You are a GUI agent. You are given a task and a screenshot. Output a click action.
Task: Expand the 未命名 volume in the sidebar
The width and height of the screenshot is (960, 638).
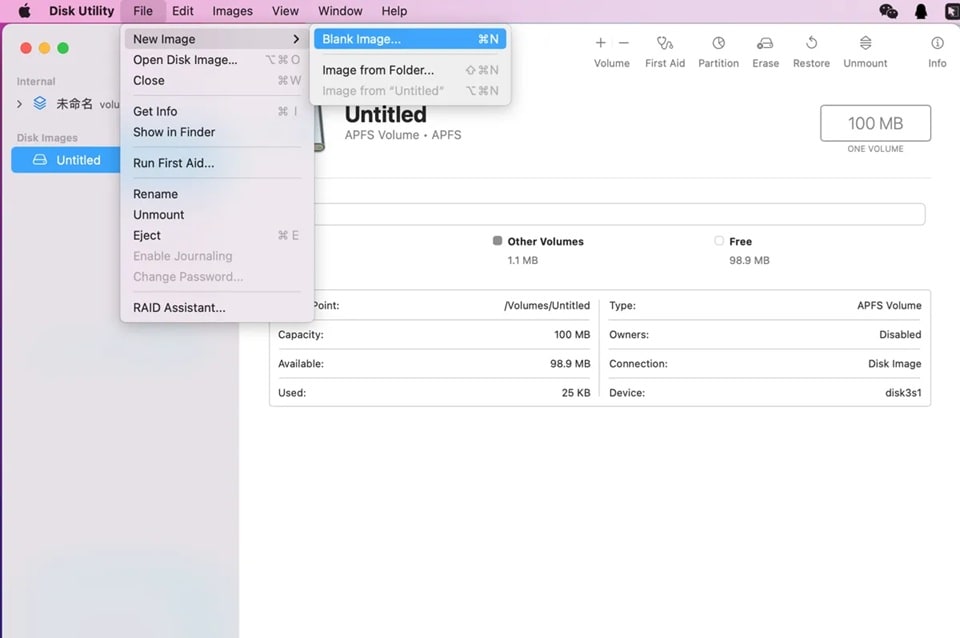point(19,102)
